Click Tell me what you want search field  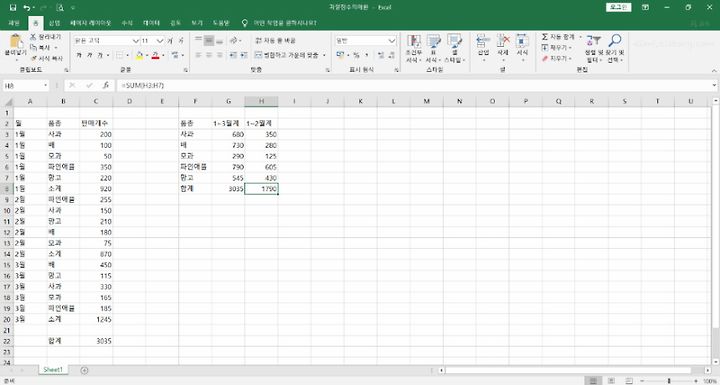(285, 23)
